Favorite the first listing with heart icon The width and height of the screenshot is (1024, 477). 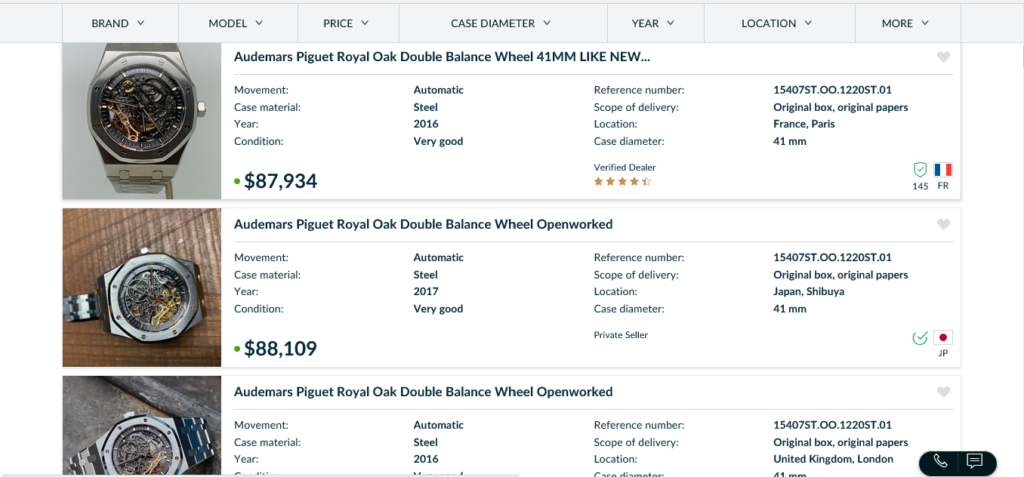[x=943, y=58]
